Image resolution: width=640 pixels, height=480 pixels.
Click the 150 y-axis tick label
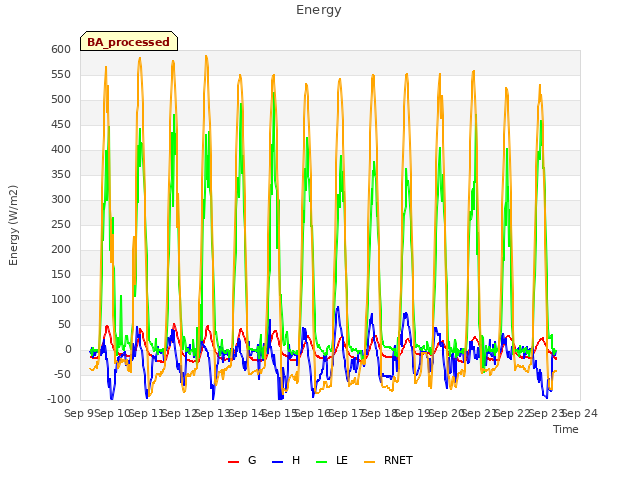click(61, 275)
